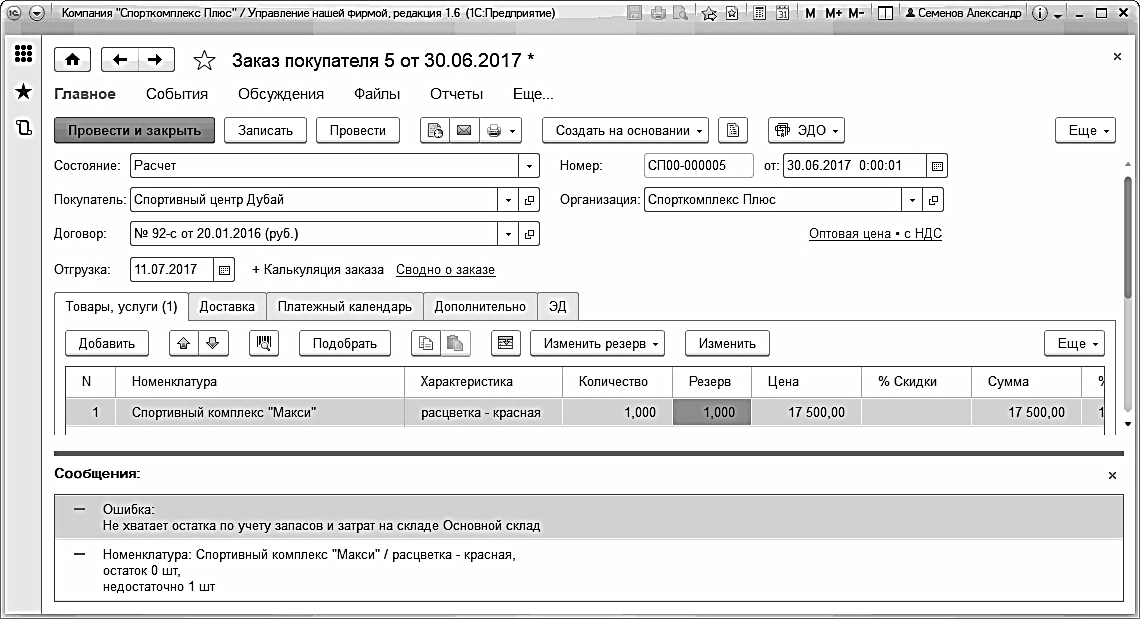Viewport: 1140px width, 619px height.
Task: Click the Номер input field
Action: 699,166
